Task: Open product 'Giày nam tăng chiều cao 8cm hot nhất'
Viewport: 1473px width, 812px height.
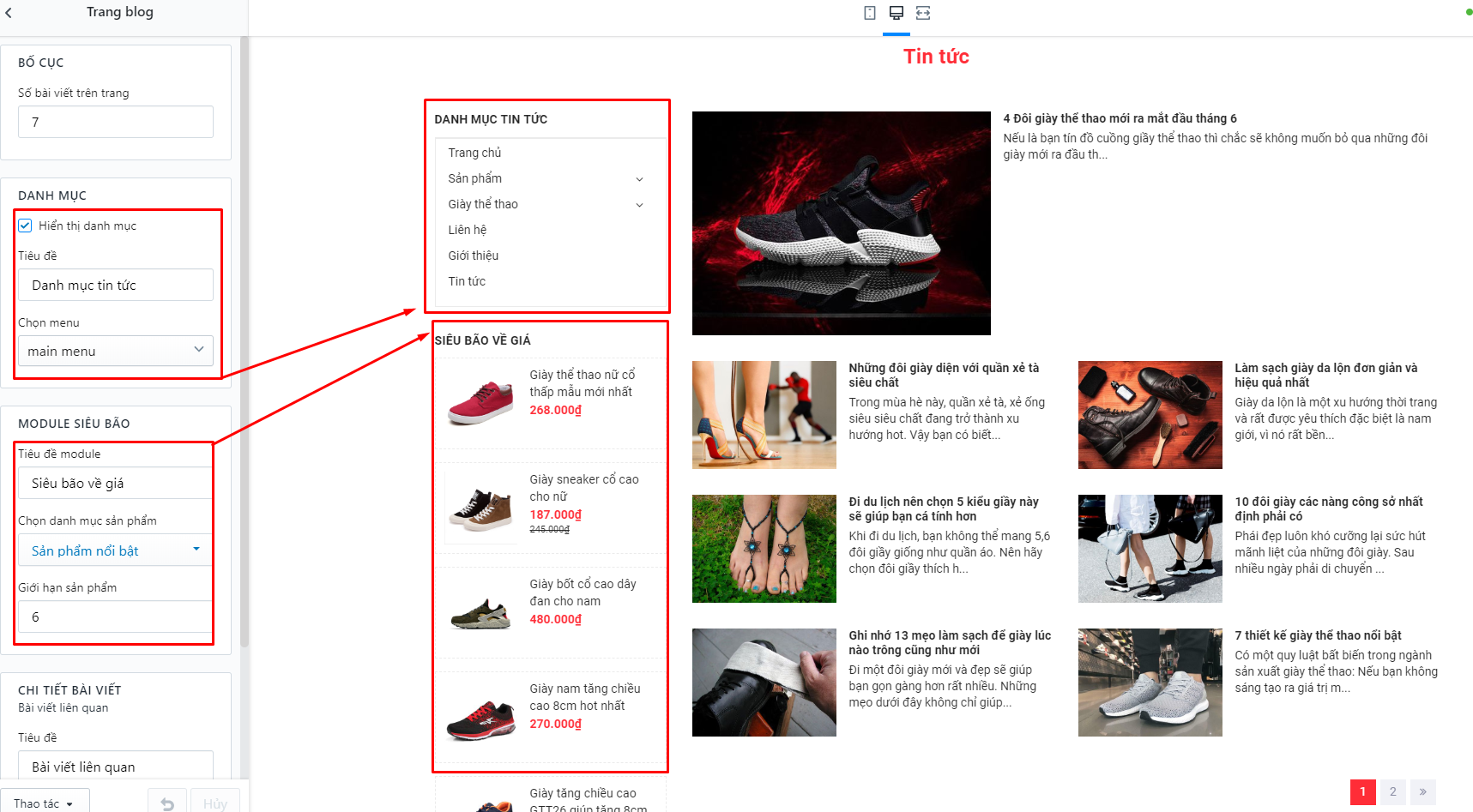Action: [x=585, y=697]
